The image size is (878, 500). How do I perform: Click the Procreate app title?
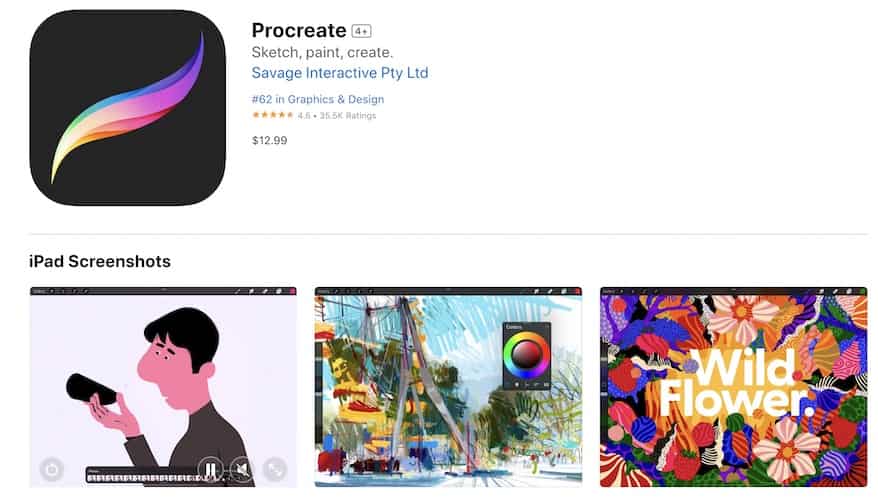click(x=299, y=31)
